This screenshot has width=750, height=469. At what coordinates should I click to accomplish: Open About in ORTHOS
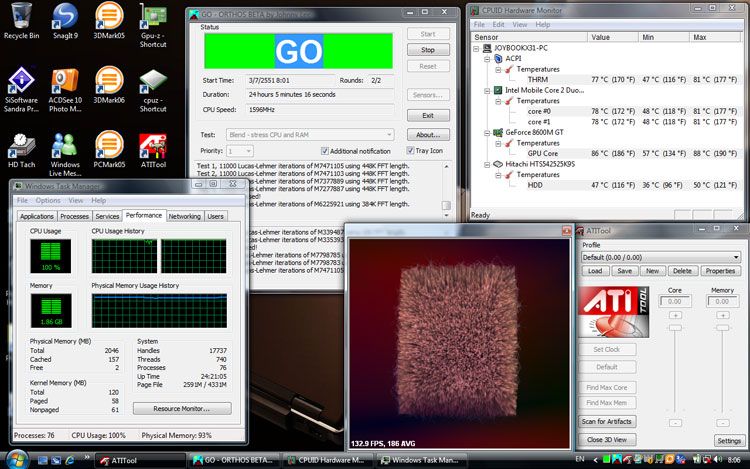tap(428, 135)
